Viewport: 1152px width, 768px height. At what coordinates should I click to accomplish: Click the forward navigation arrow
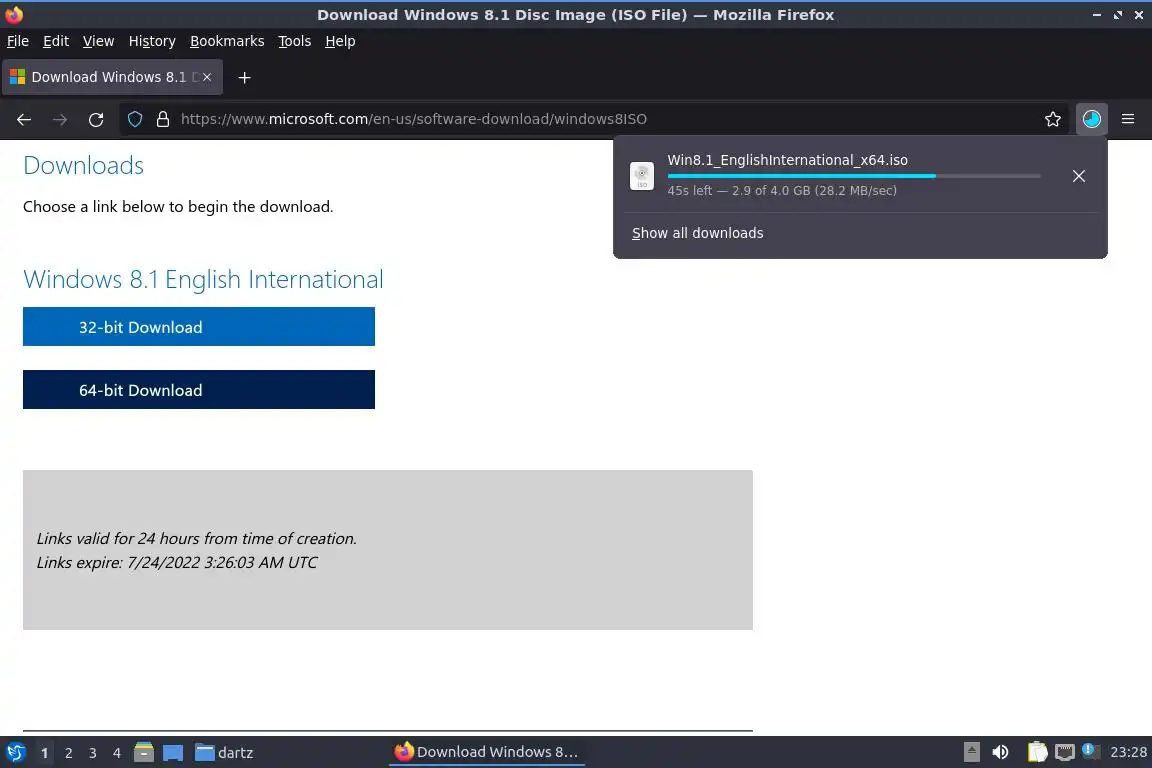(x=60, y=119)
